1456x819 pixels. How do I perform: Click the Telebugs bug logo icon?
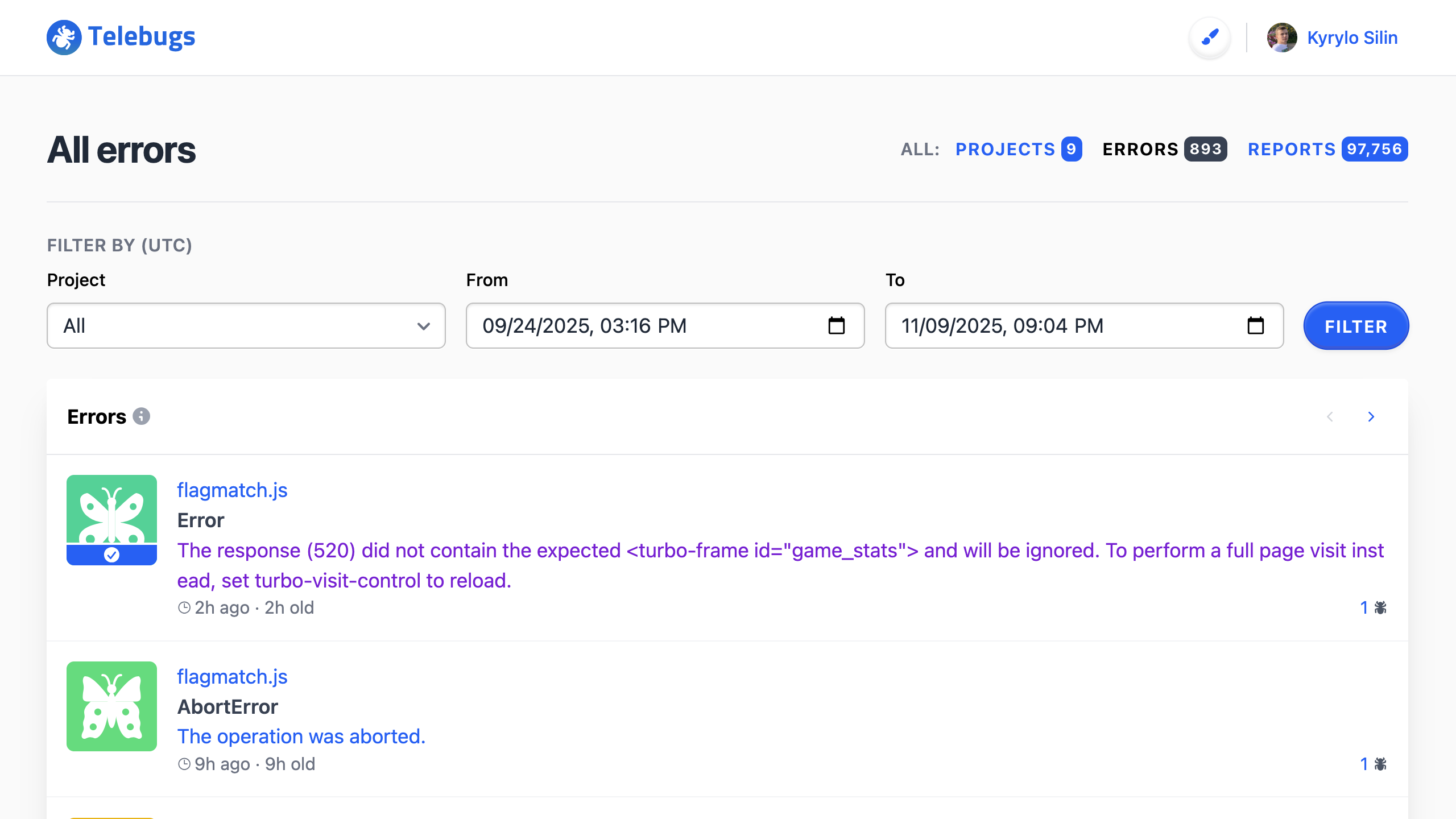pos(64,38)
